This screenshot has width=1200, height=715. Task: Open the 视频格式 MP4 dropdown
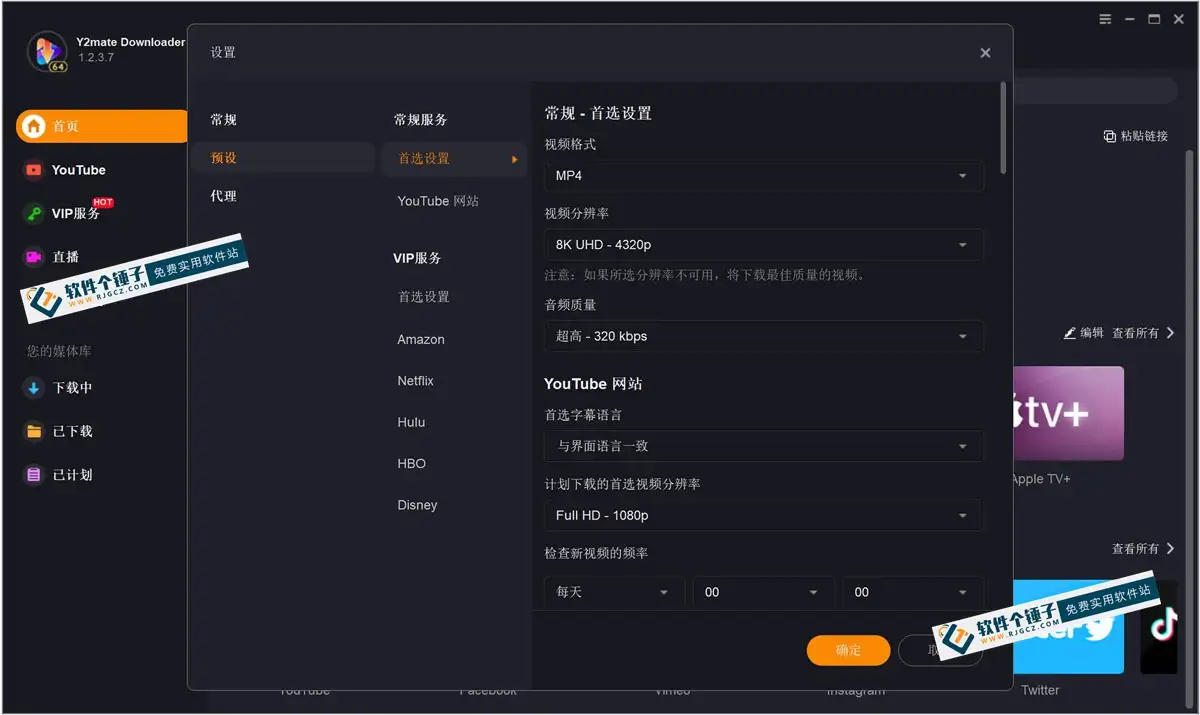pos(764,176)
